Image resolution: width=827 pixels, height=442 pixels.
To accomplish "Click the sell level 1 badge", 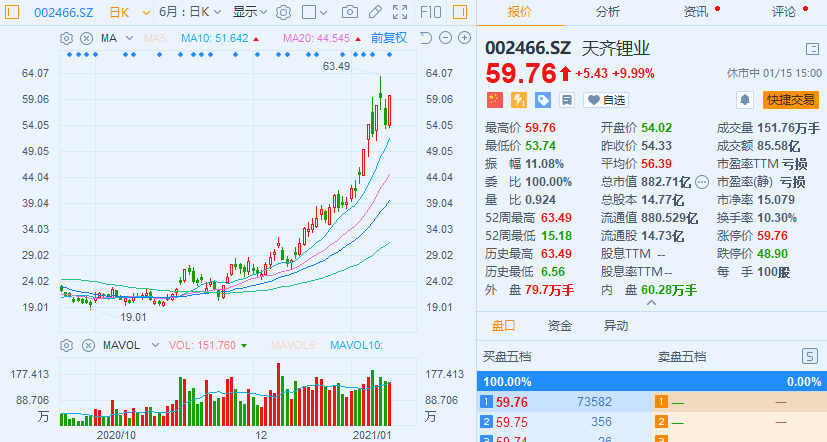I will tap(661, 402).
